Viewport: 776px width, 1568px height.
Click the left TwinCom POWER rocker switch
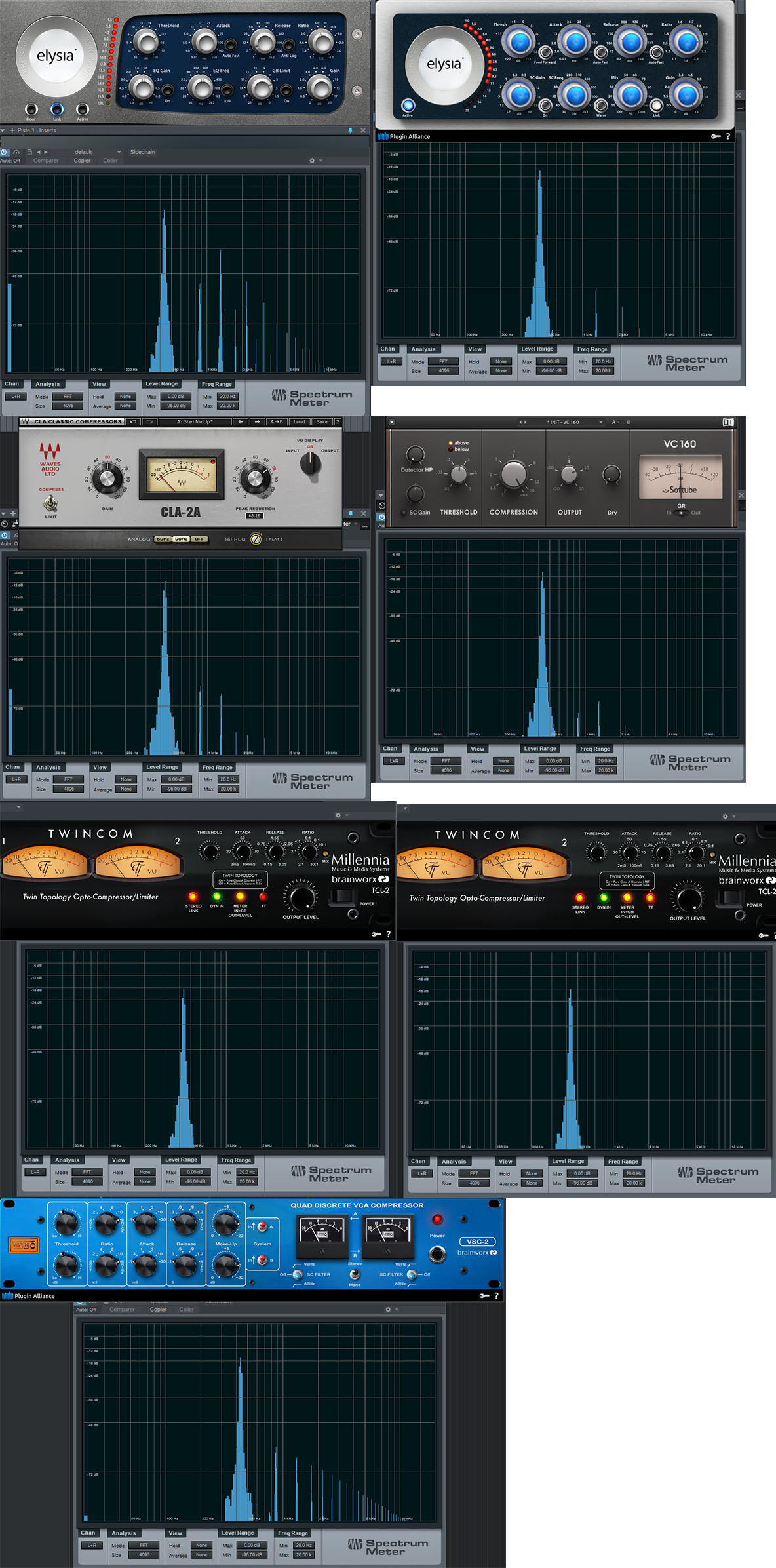[x=343, y=897]
